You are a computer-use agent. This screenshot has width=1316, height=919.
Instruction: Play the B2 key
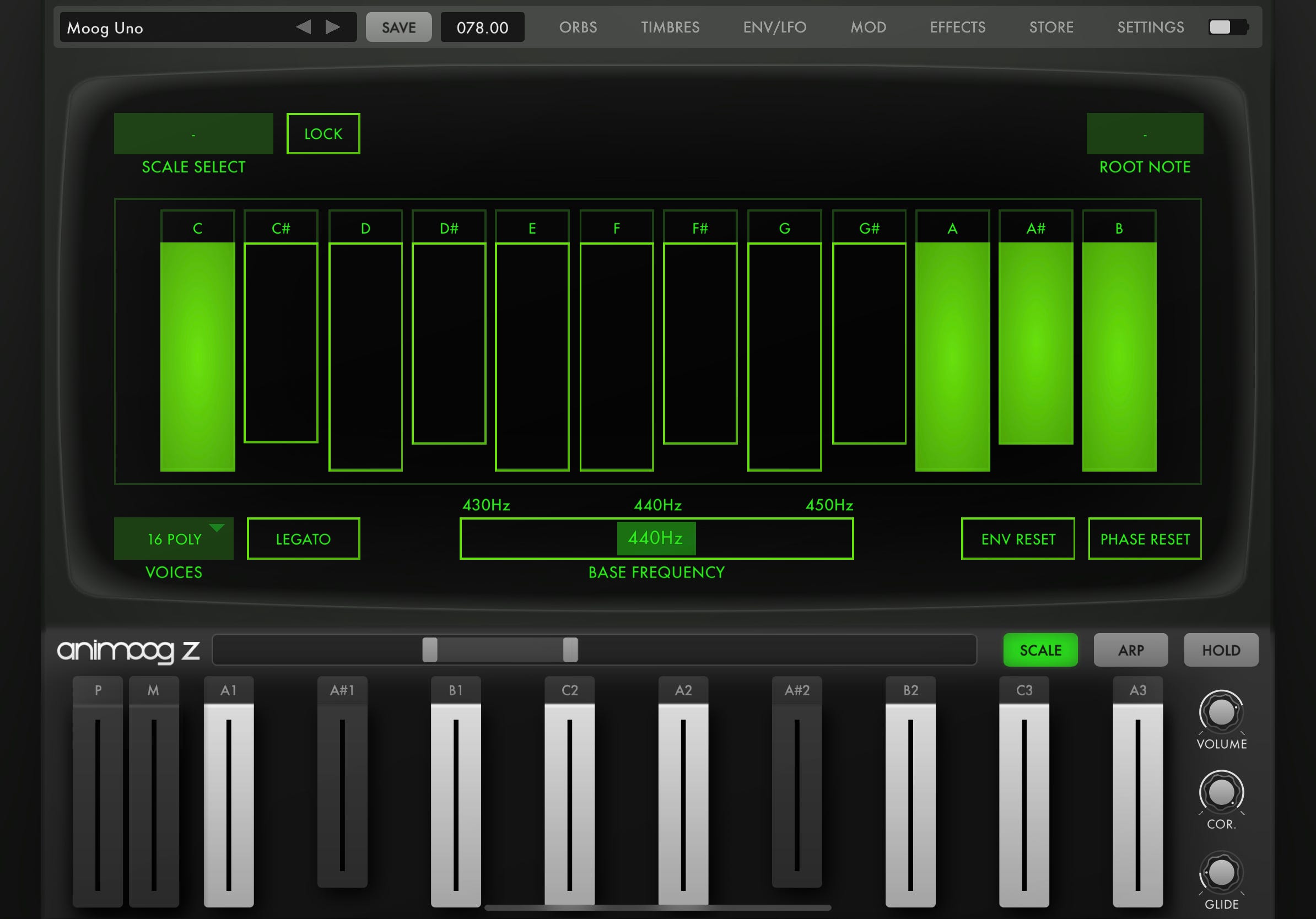coord(910,791)
